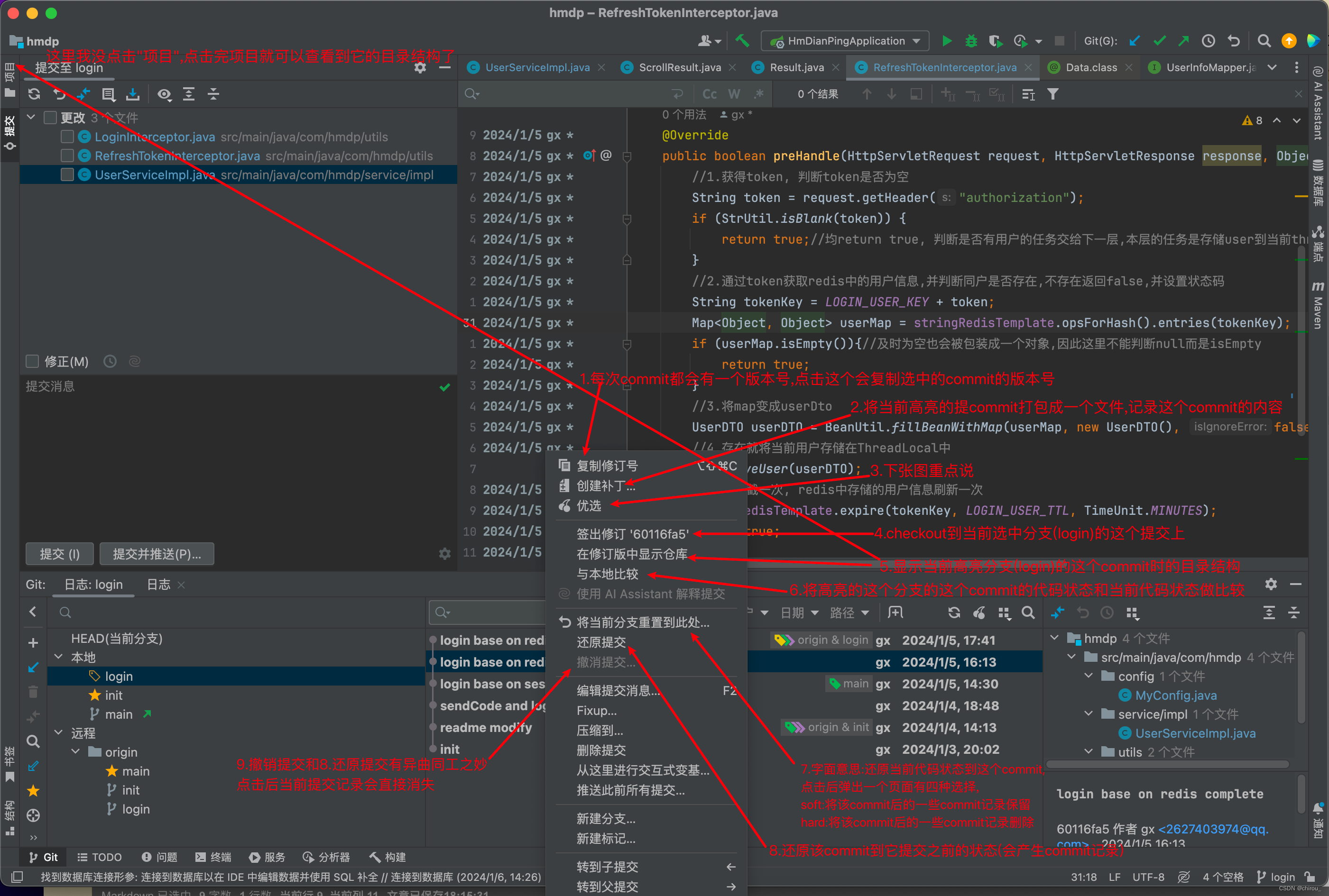Commit changes using green Git checkmark icon
This screenshot has height=896, width=1329.
1159,41
